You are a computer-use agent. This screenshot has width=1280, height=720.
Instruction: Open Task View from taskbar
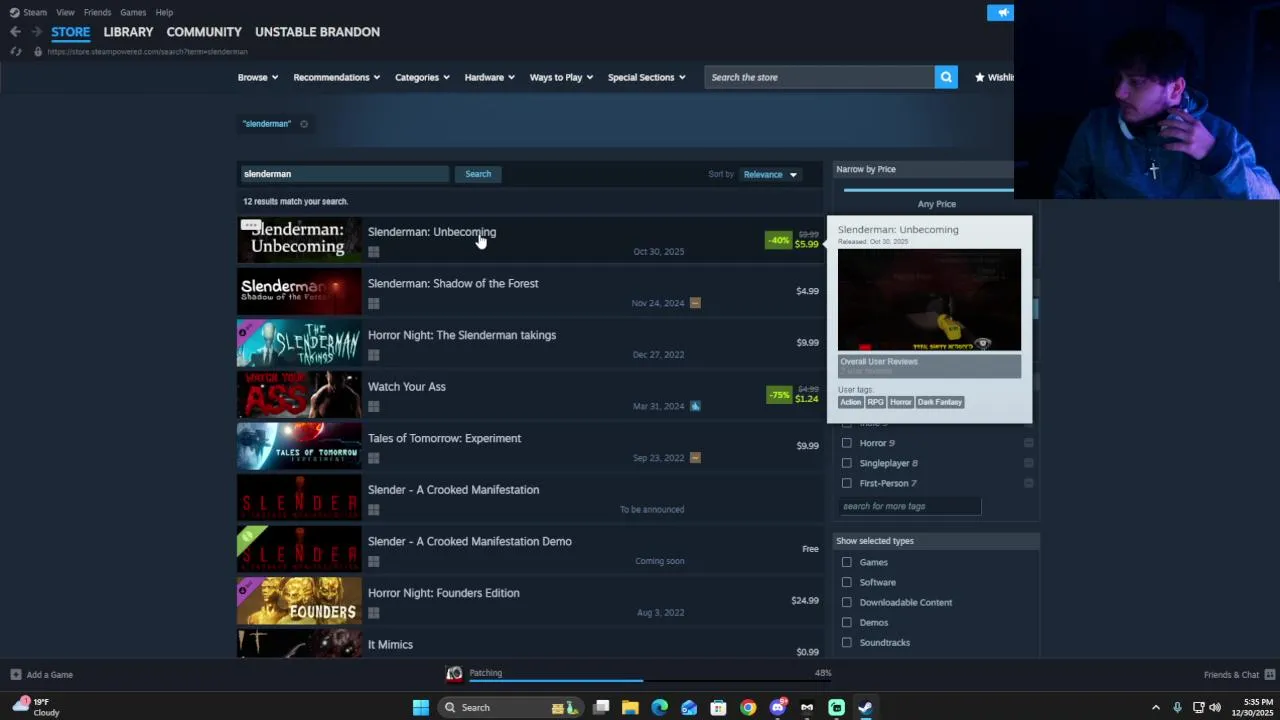(x=601, y=708)
